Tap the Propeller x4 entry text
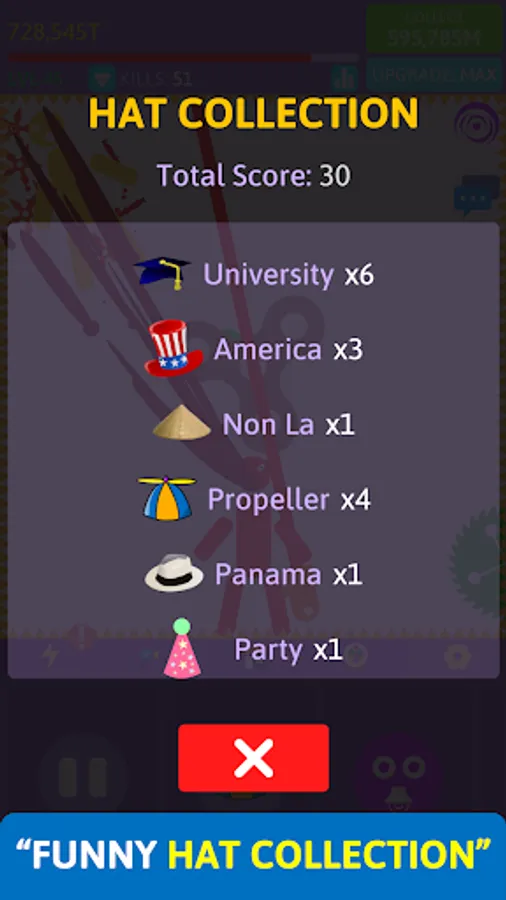The height and width of the screenshot is (900, 506). (x=289, y=500)
